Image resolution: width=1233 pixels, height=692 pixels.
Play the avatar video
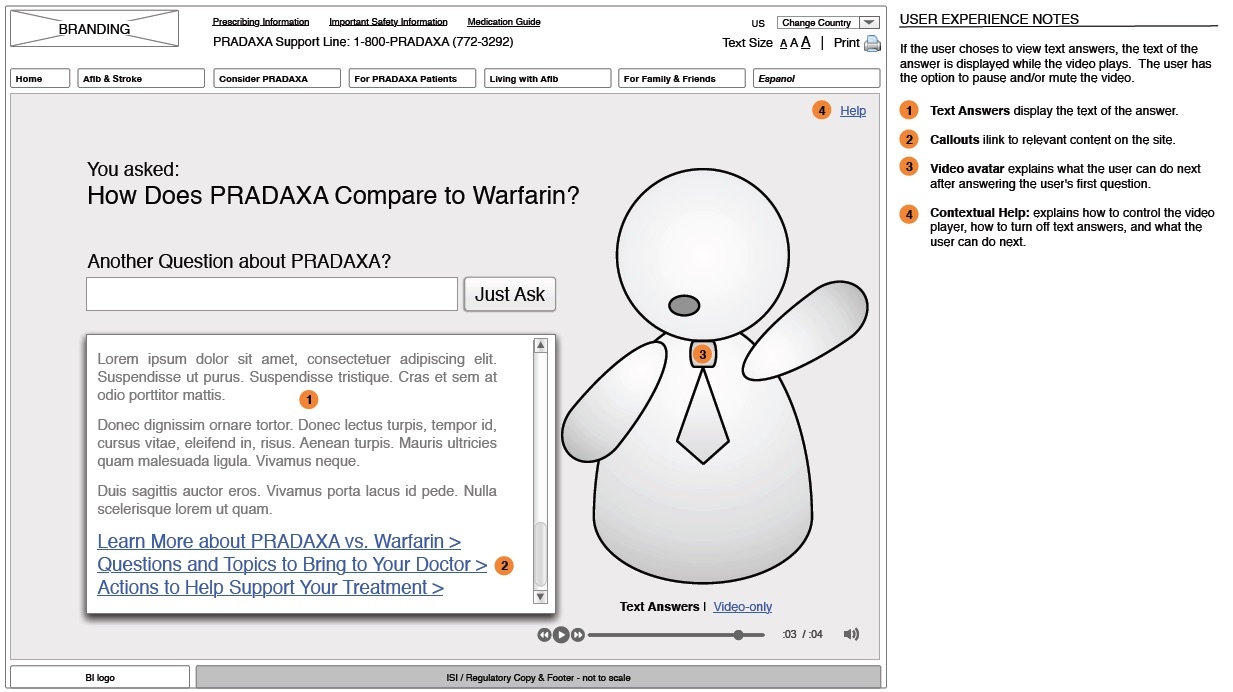(x=561, y=634)
